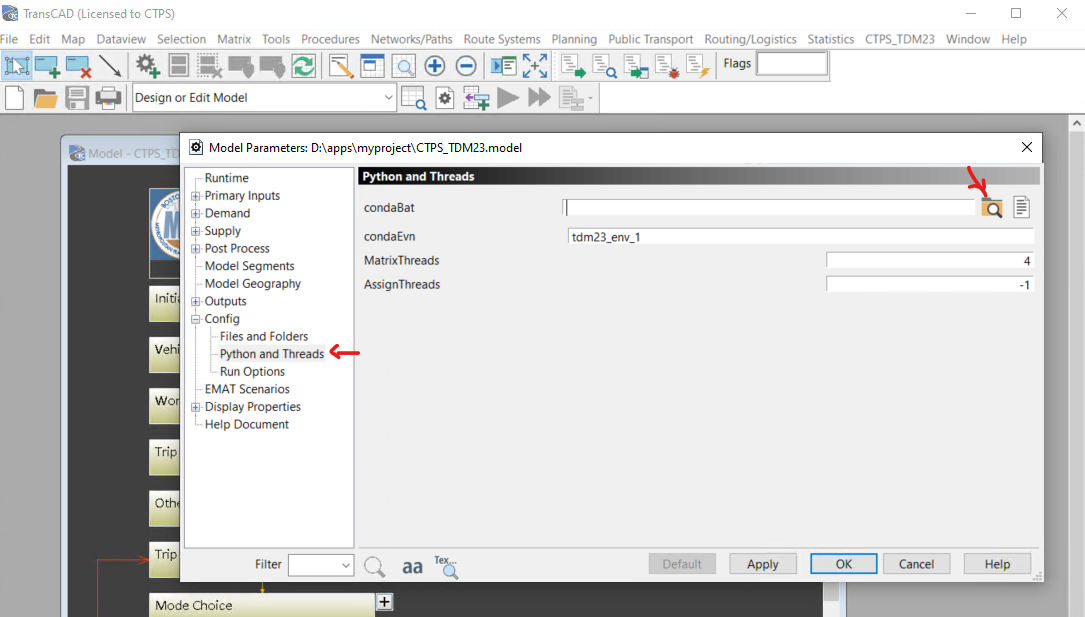1085x617 pixels.
Task: Open the File menu
Action: point(9,39)
